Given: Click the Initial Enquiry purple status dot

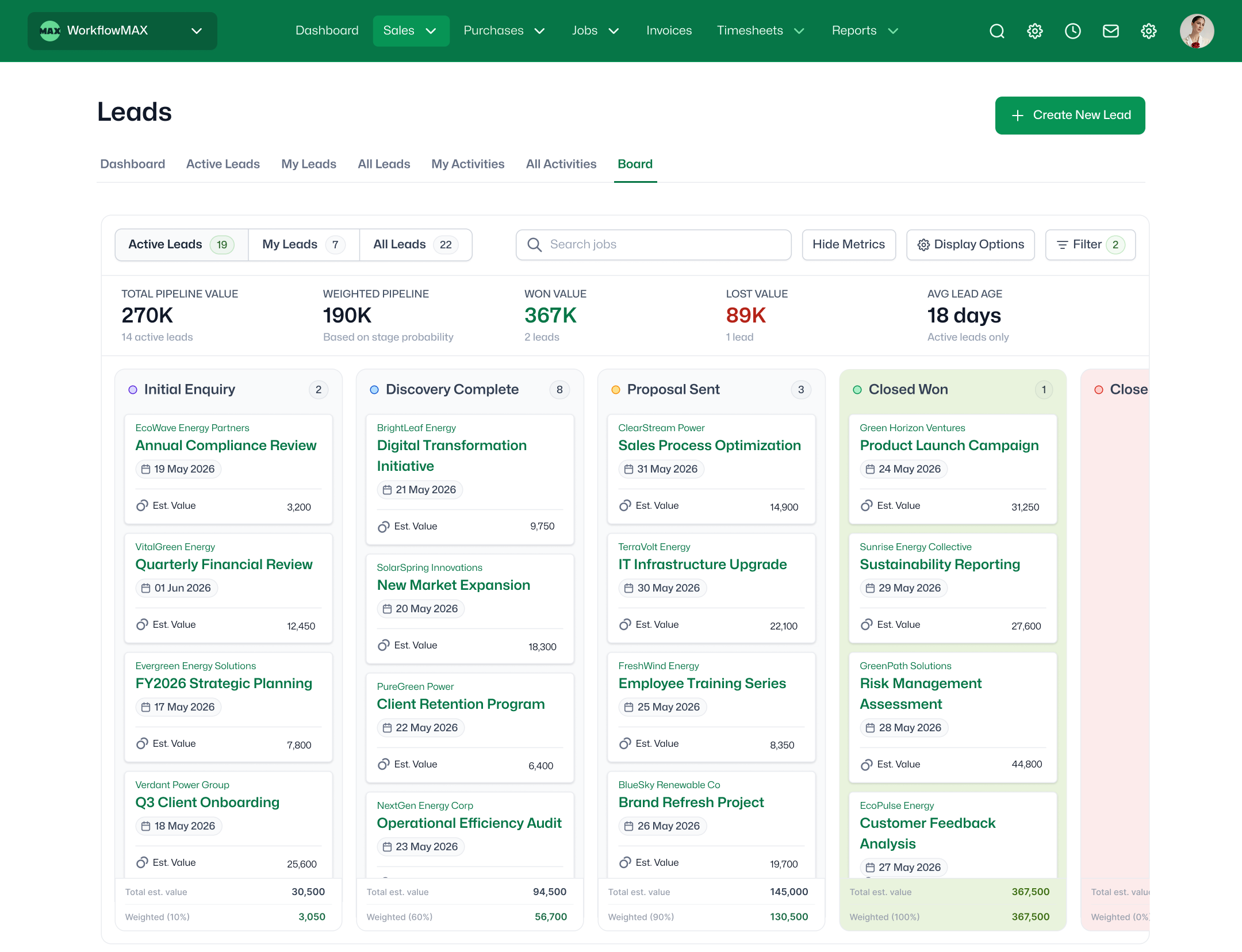Looking at the screenshot, I should coord(133,390).
